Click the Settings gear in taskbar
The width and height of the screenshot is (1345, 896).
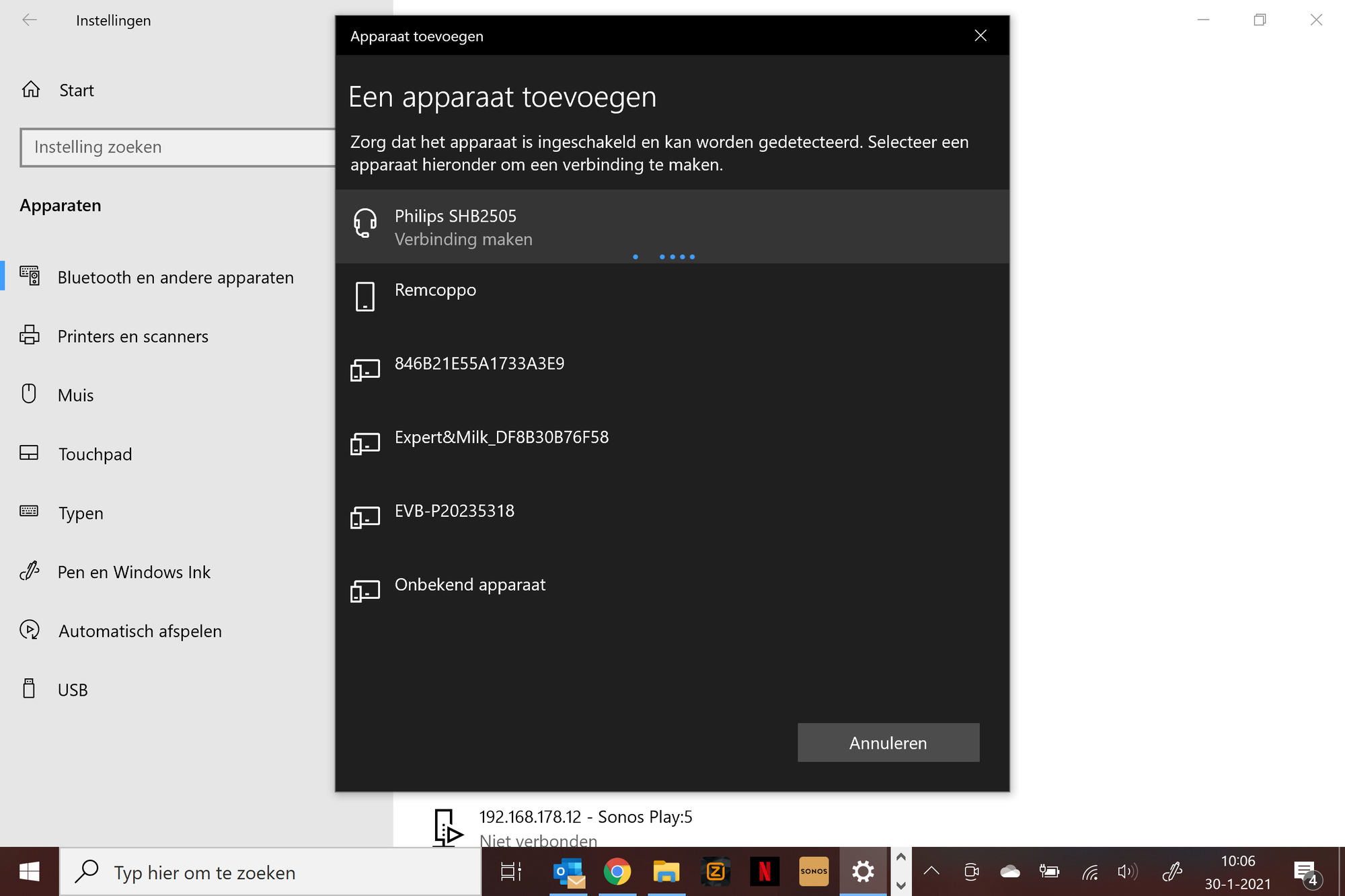pos(863,872)
